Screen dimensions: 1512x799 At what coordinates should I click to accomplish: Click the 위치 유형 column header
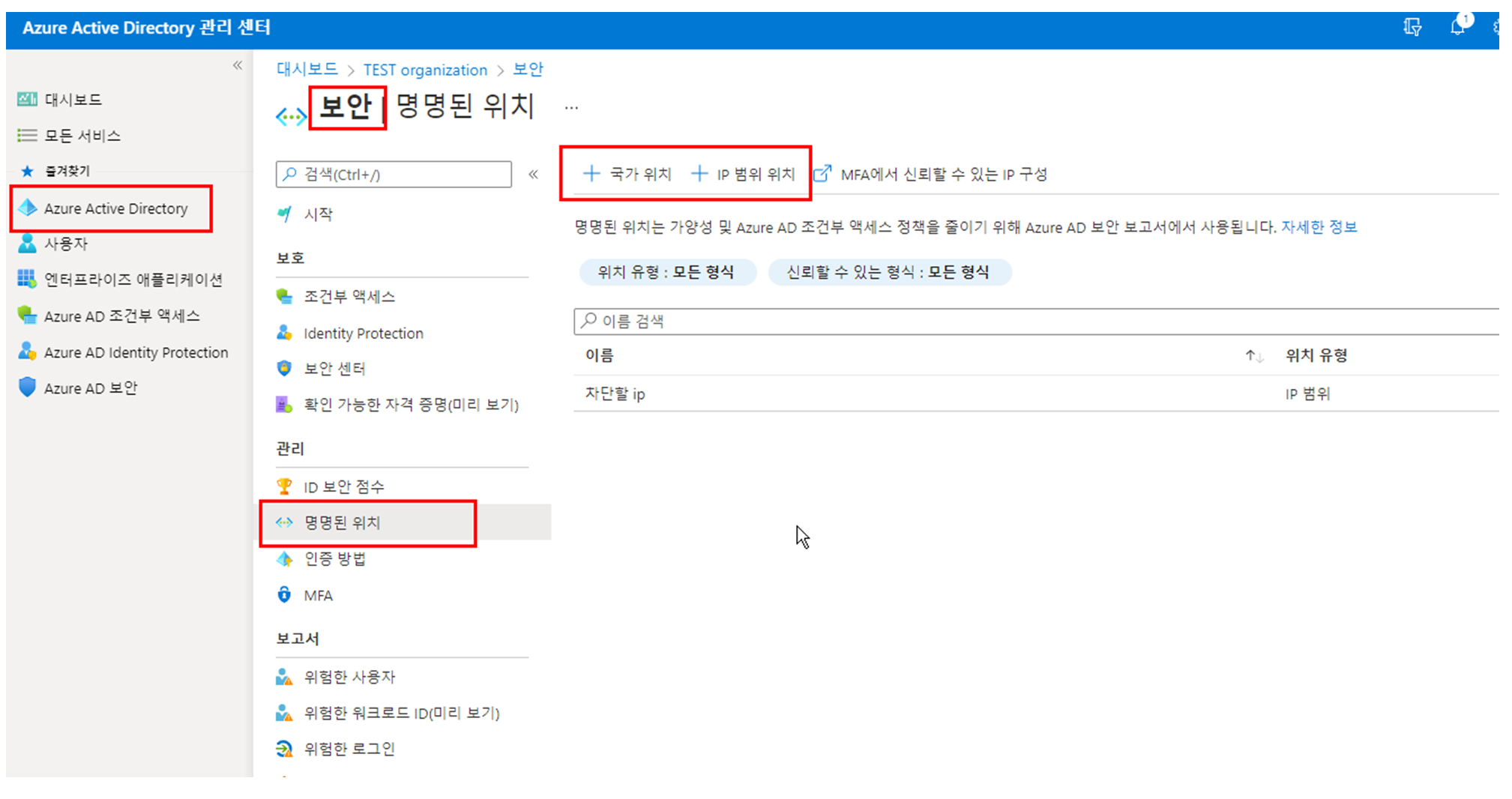click(x=1316, y=356)
